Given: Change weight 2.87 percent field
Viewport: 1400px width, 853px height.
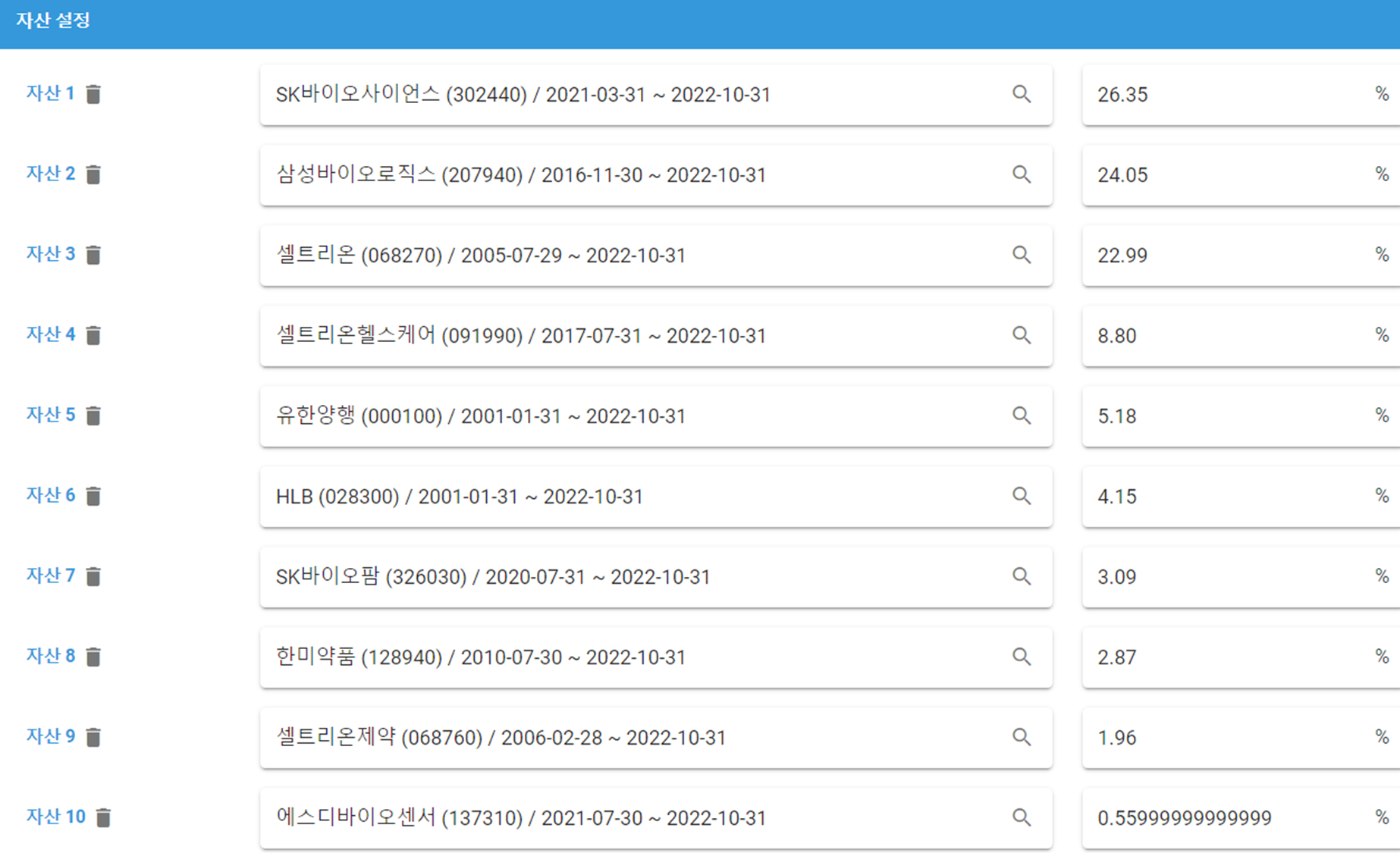Looking at the screenshot, I should pos(1241,657).
